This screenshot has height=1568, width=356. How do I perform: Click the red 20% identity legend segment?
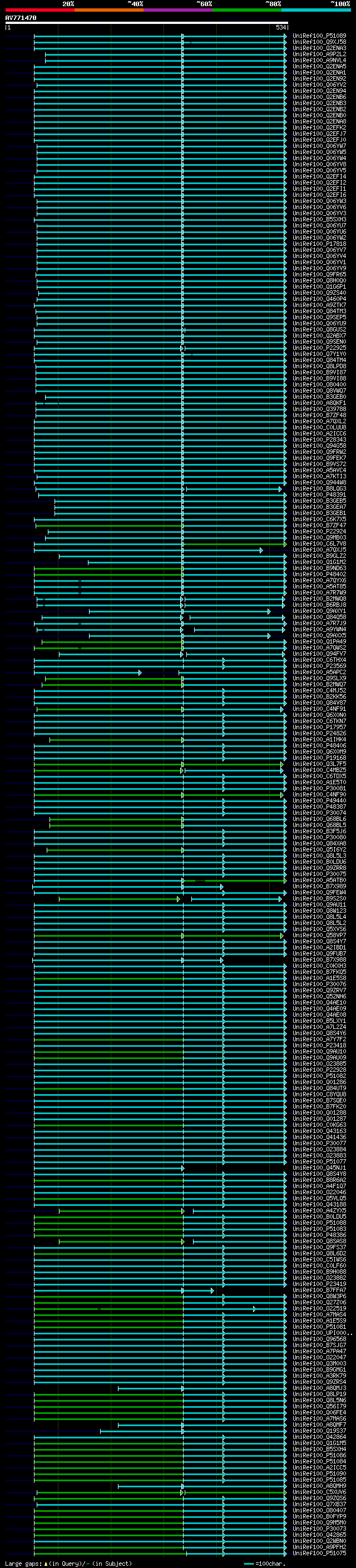click(40, 10)
